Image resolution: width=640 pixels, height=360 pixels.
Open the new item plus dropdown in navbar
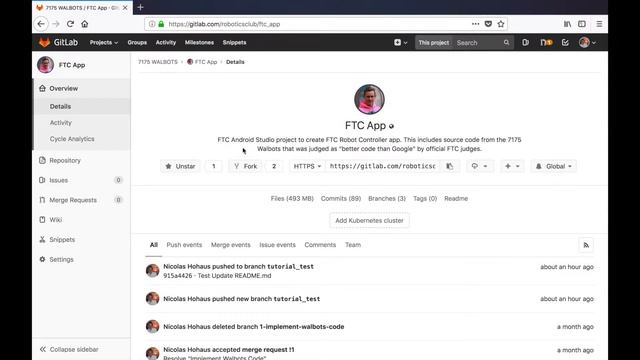pos(400,42)
